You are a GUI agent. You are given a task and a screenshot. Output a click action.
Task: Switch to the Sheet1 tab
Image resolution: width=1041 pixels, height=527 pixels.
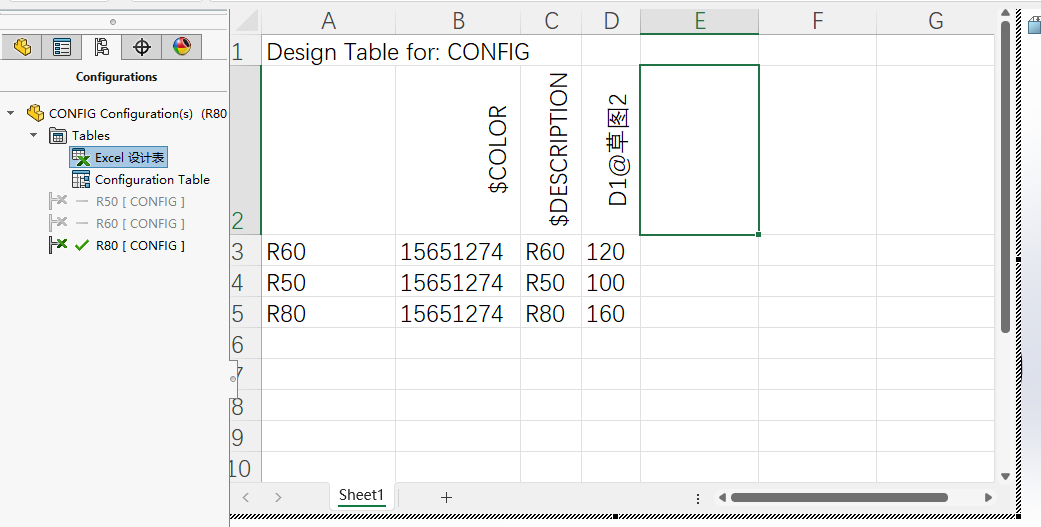tap(361, 495)
